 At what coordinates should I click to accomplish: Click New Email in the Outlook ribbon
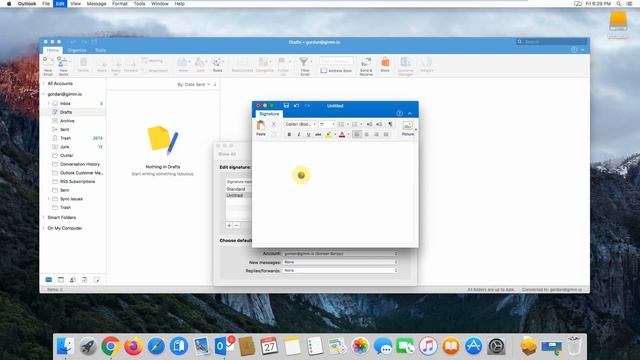(x=48, y=66)
